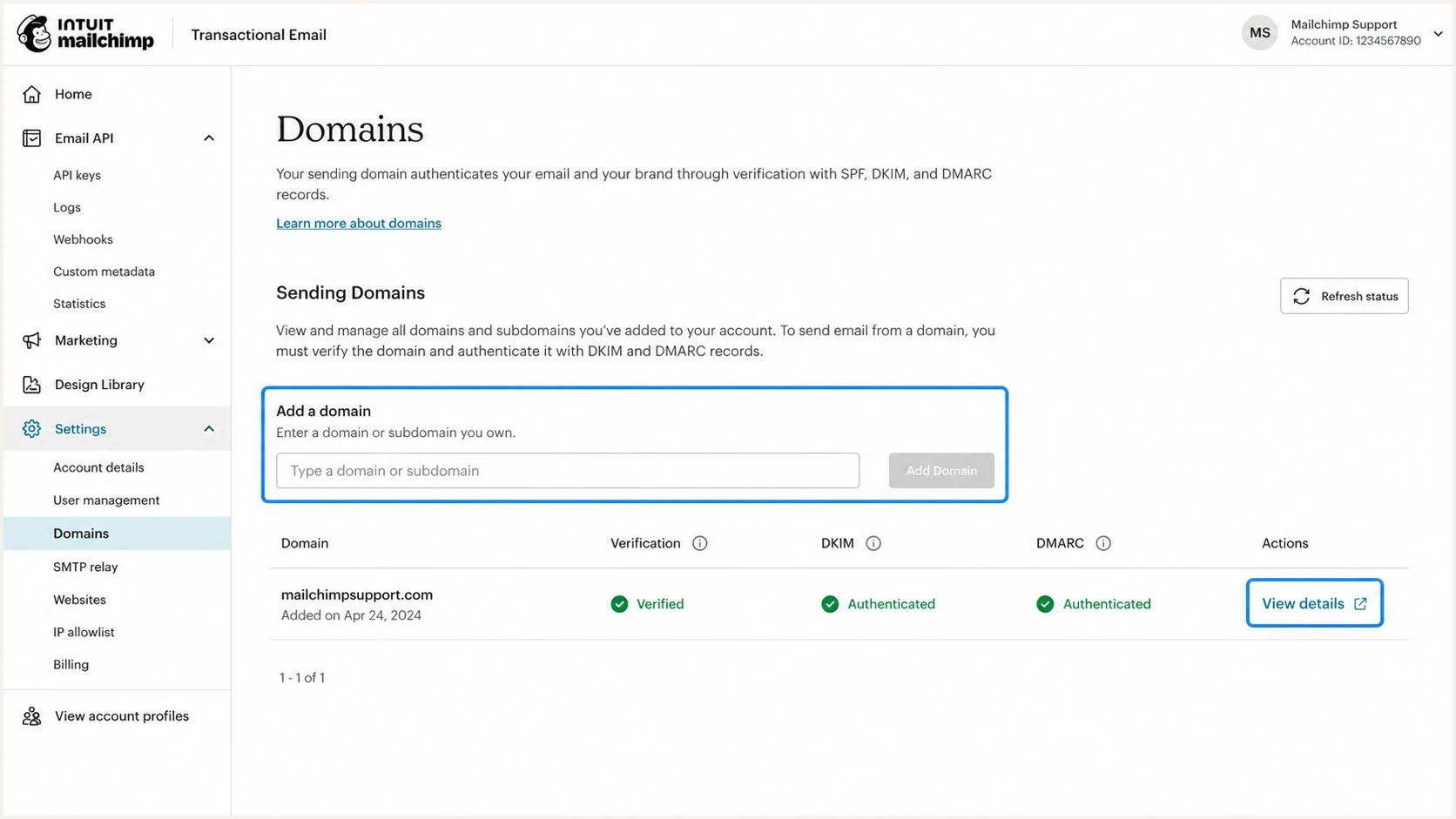The image size is (1456, 819).
Task: Click the external link icon in View details
Action: pos(1360,604)
